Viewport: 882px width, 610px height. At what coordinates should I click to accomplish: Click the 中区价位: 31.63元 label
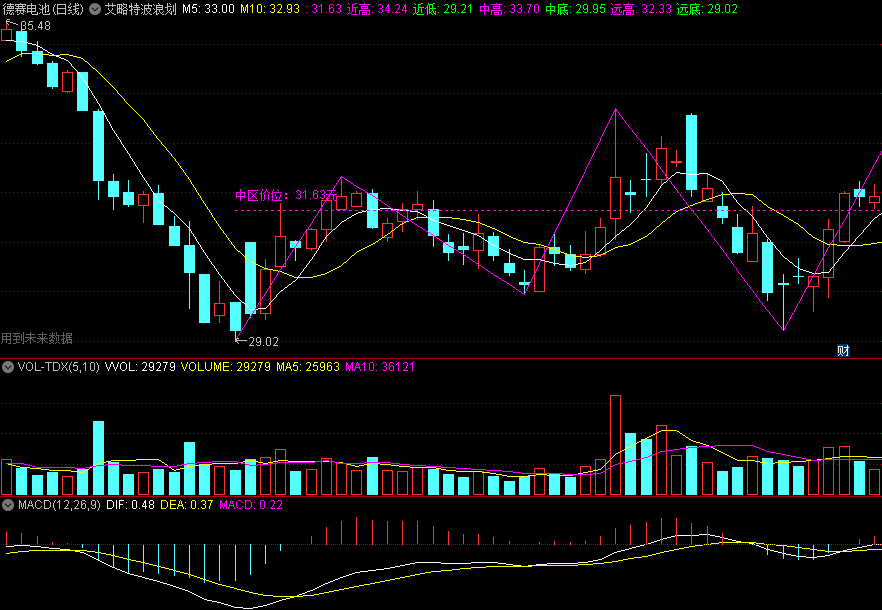coord(286,195)
